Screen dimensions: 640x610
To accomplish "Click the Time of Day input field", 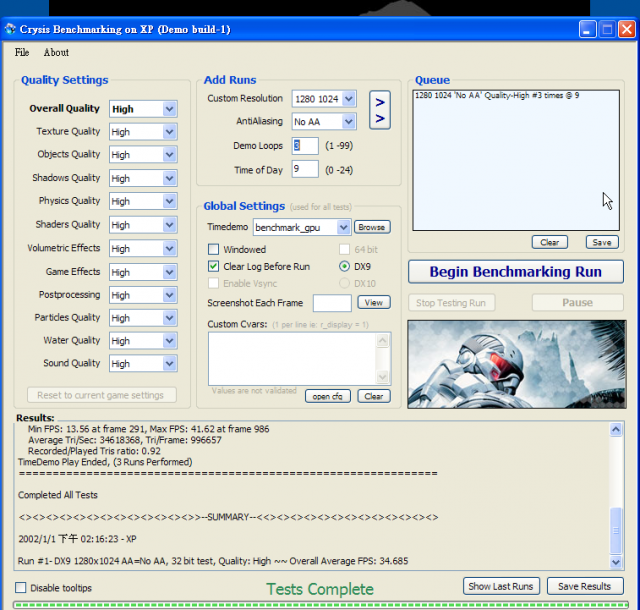I will 305,169.
